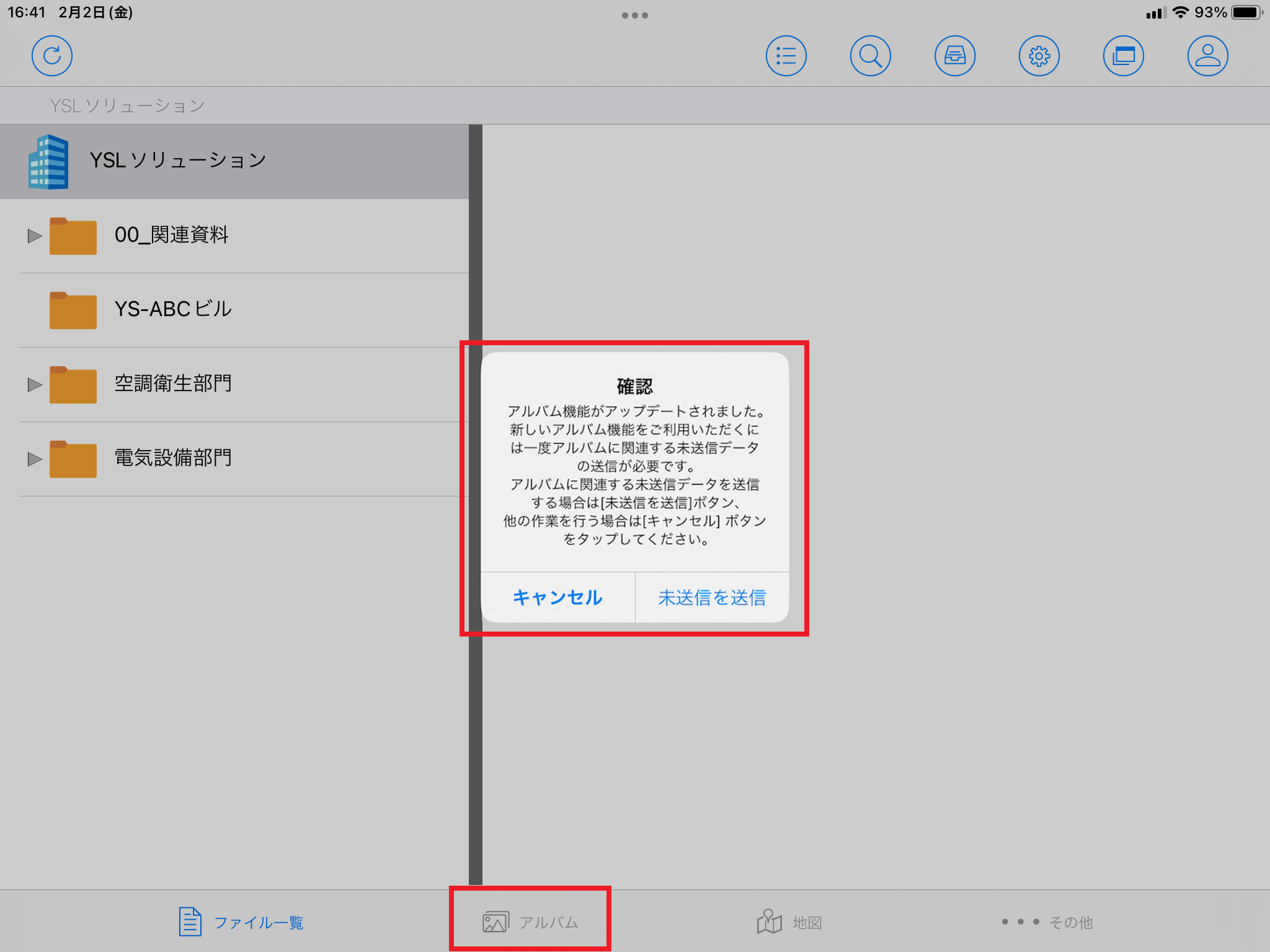Expand the 空調衛生部門 folder triangle

coord(35,385)
